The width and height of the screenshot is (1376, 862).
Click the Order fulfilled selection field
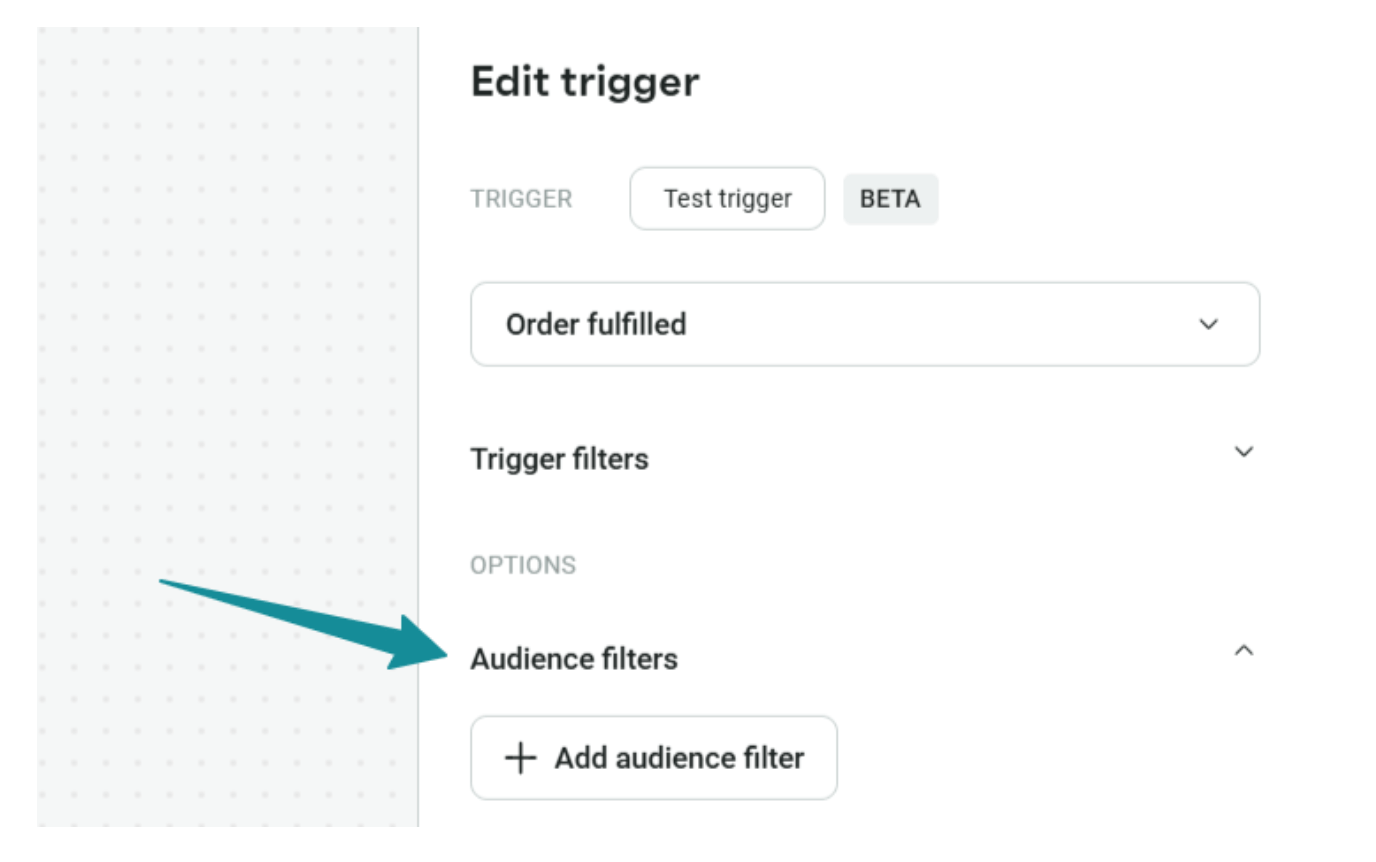pyautogui.click(x=864, y=323)
